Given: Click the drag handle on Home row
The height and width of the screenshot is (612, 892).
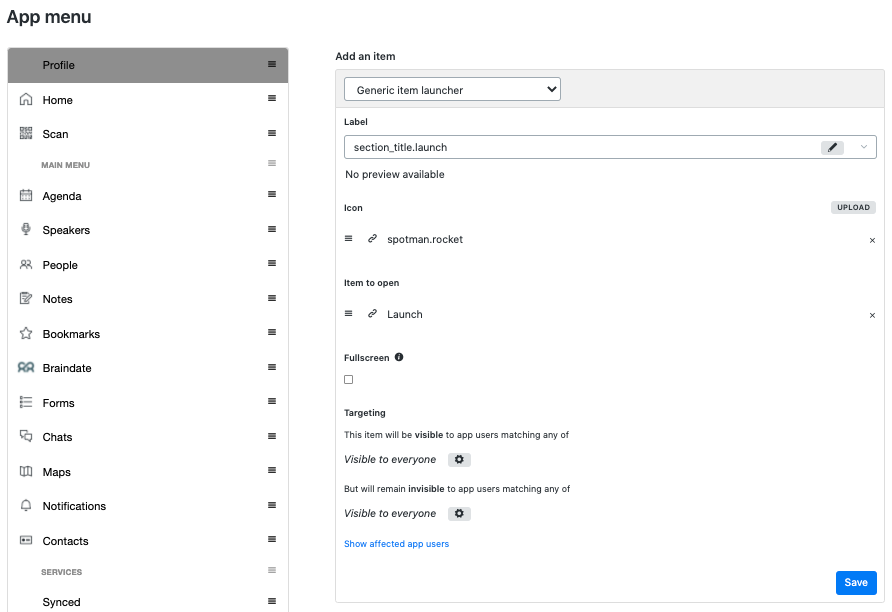Looking at the screenshot, I should click(x=272, y=98).
